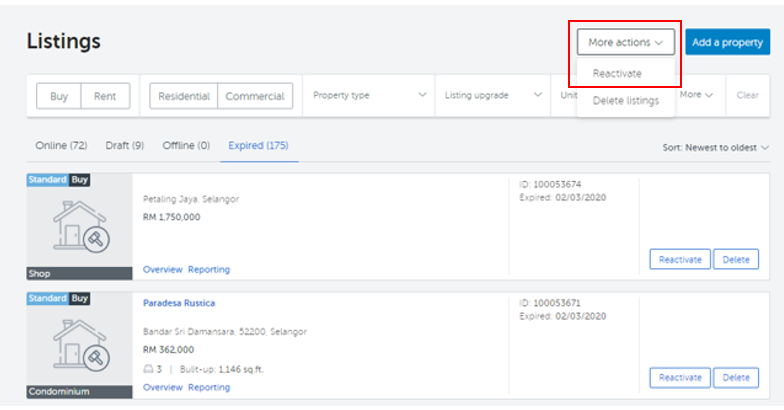This screenshot has width=784, height=410.
Task: Open the Paradesa Rustica listing title link
Action: click(179, 303)
